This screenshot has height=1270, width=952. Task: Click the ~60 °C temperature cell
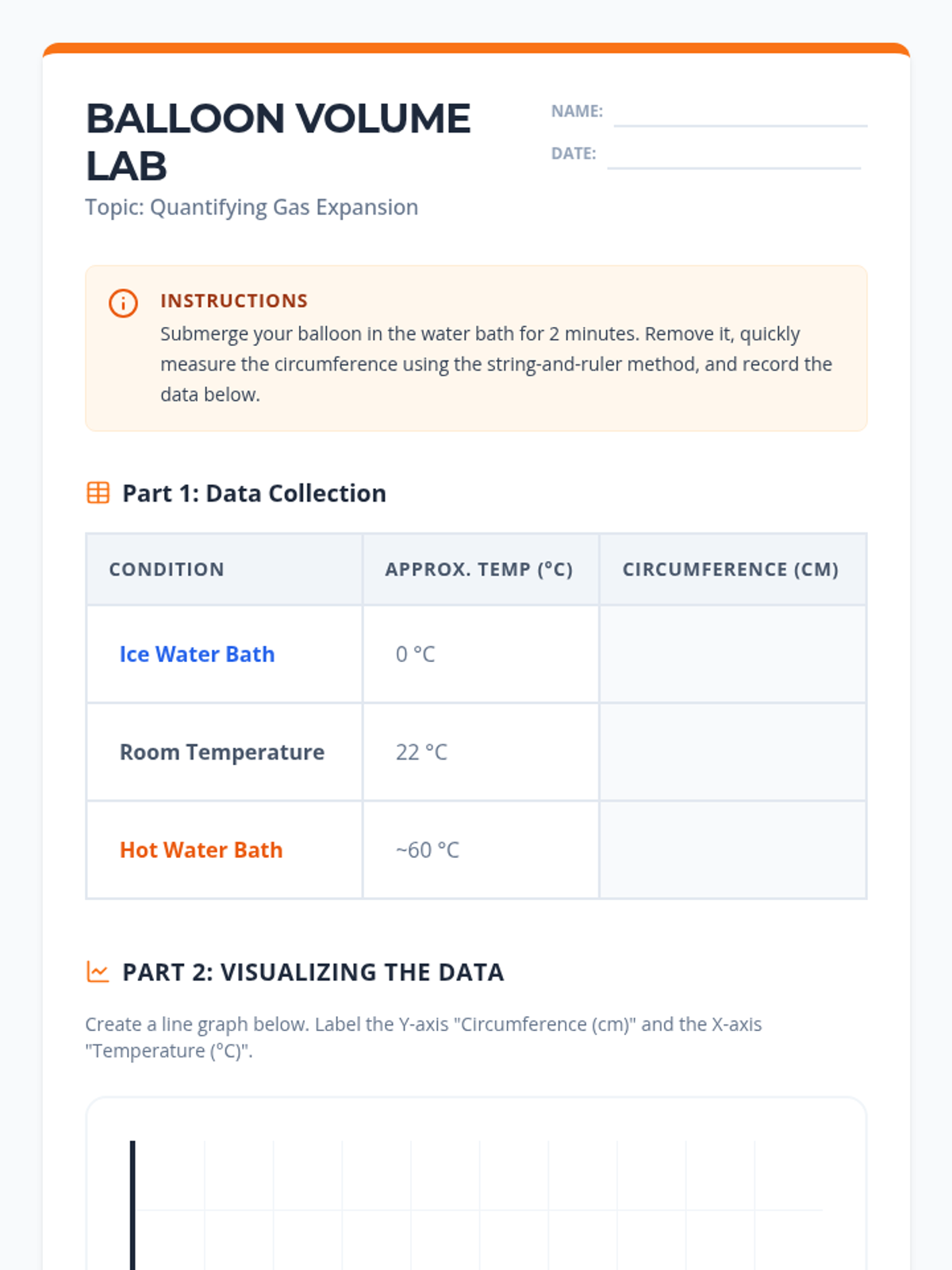tap(428, 850)
